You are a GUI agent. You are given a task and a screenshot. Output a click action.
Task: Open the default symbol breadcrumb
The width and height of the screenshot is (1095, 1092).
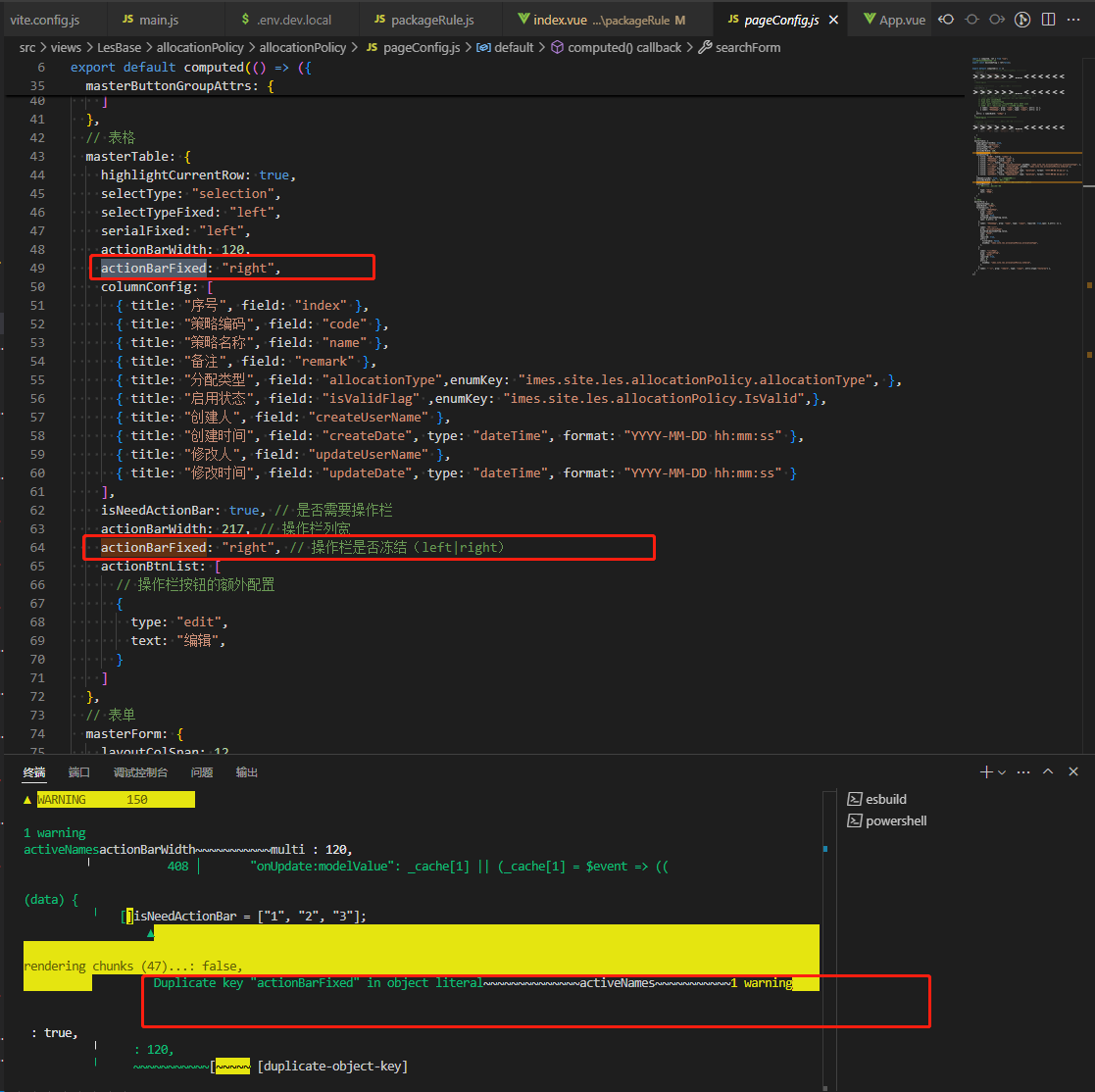pyautogui.click(x=505, y=47)
